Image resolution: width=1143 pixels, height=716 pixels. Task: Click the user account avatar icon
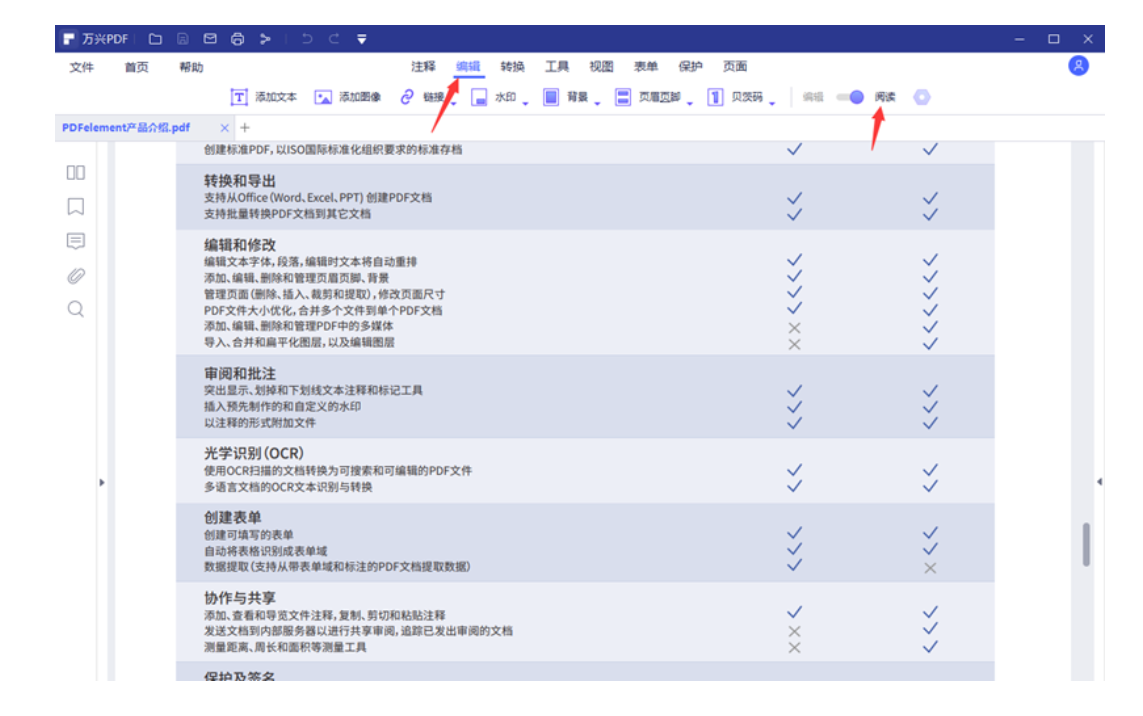(x=1078, y=66)
